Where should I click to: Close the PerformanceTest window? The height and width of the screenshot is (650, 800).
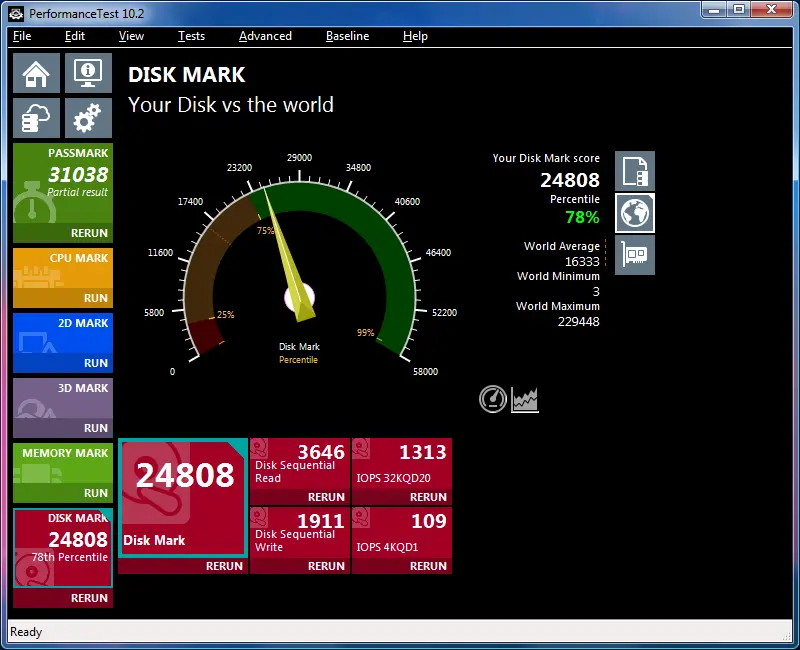(771, 10)
